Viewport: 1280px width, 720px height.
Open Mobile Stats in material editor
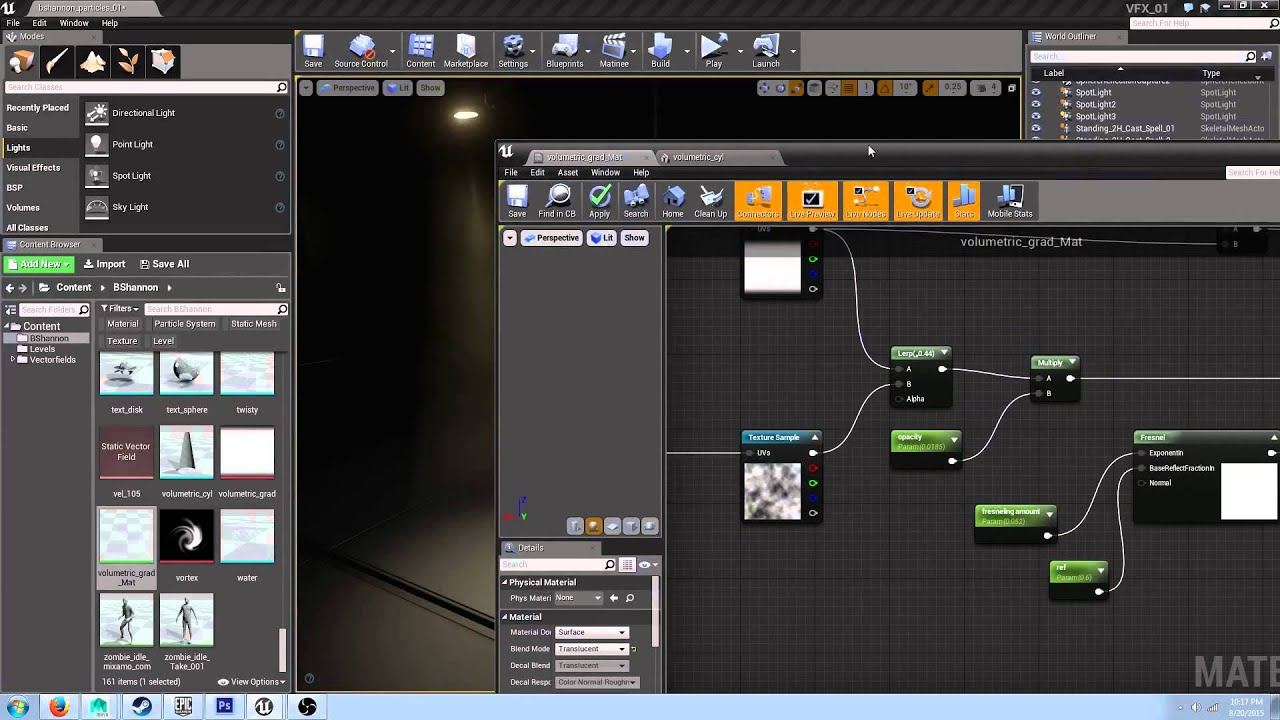1010,201
